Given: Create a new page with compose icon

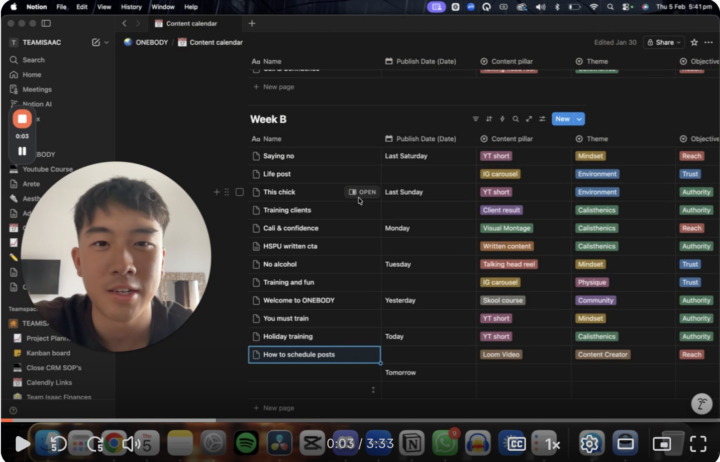Looking at the screenshot, I should (x=95, y=42).
